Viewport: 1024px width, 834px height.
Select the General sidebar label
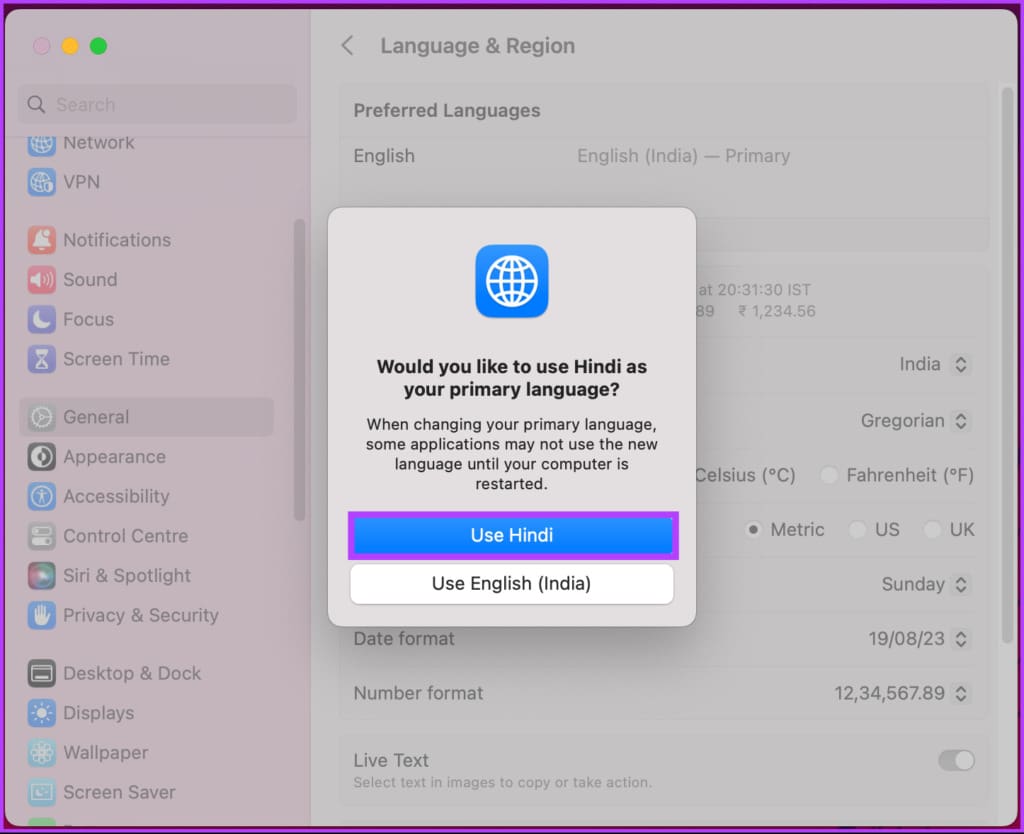tap(96, 417)
